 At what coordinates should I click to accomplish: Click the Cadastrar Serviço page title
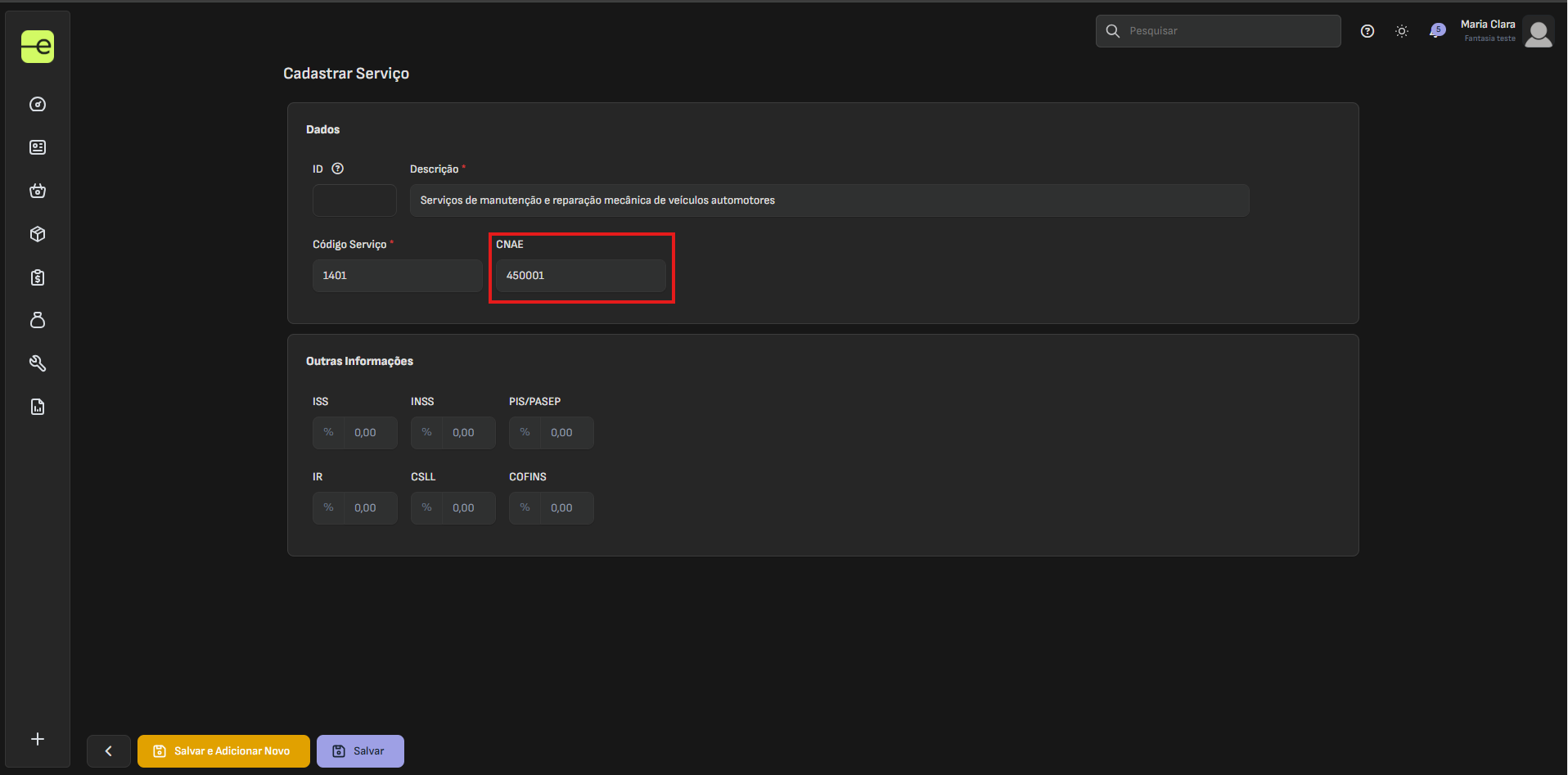pos(346,74)
